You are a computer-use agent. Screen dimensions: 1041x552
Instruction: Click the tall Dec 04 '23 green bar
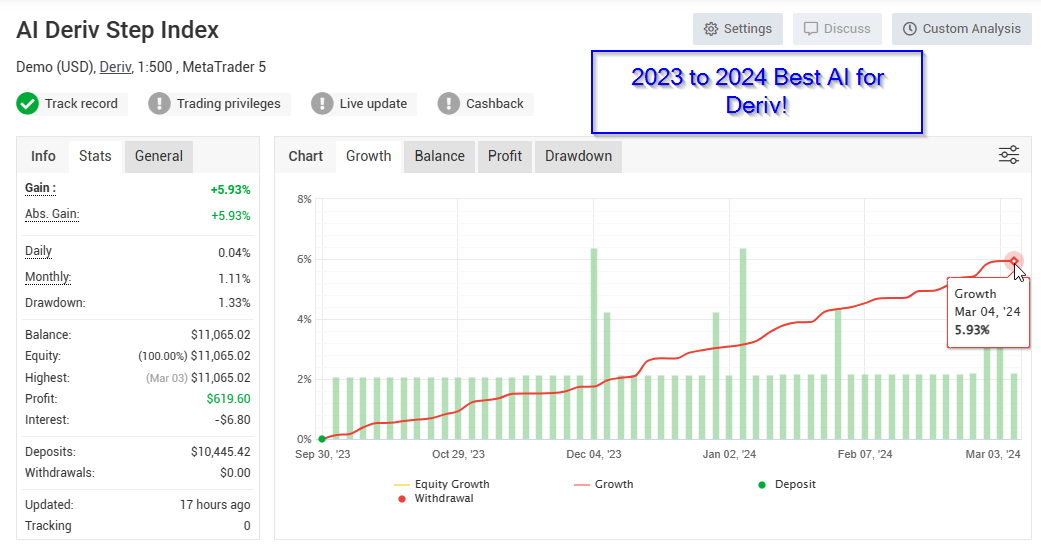pos(594,343)
